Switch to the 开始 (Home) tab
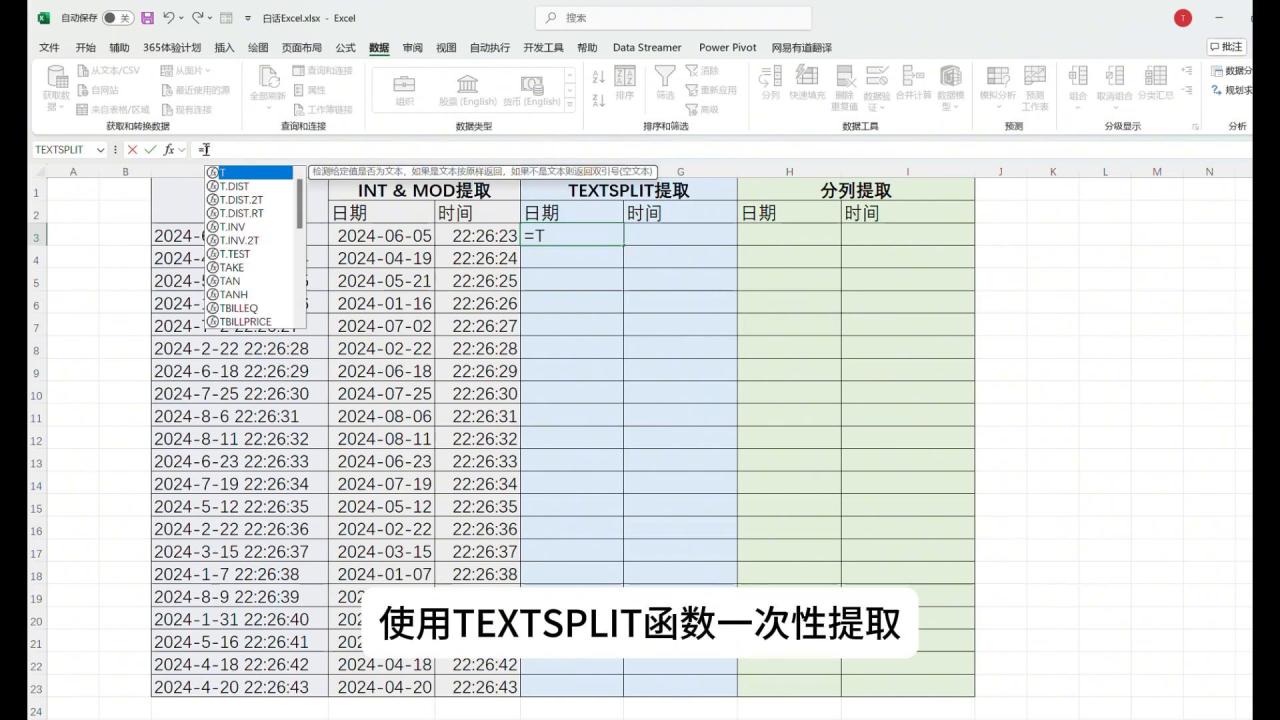The height and width of the screenshot is (720, 1280). pyautogui.click(x=85, y=48)
